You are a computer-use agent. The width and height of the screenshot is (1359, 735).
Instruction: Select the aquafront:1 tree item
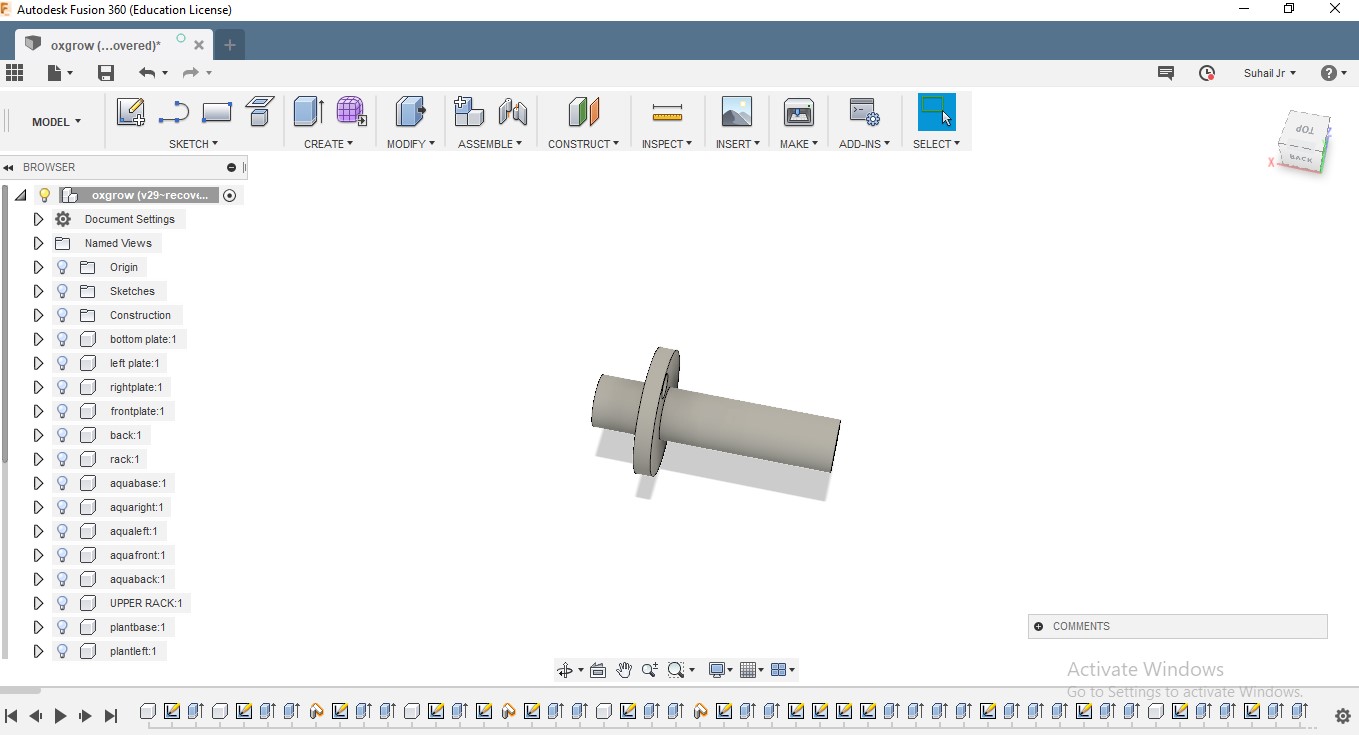click(138, 555)
